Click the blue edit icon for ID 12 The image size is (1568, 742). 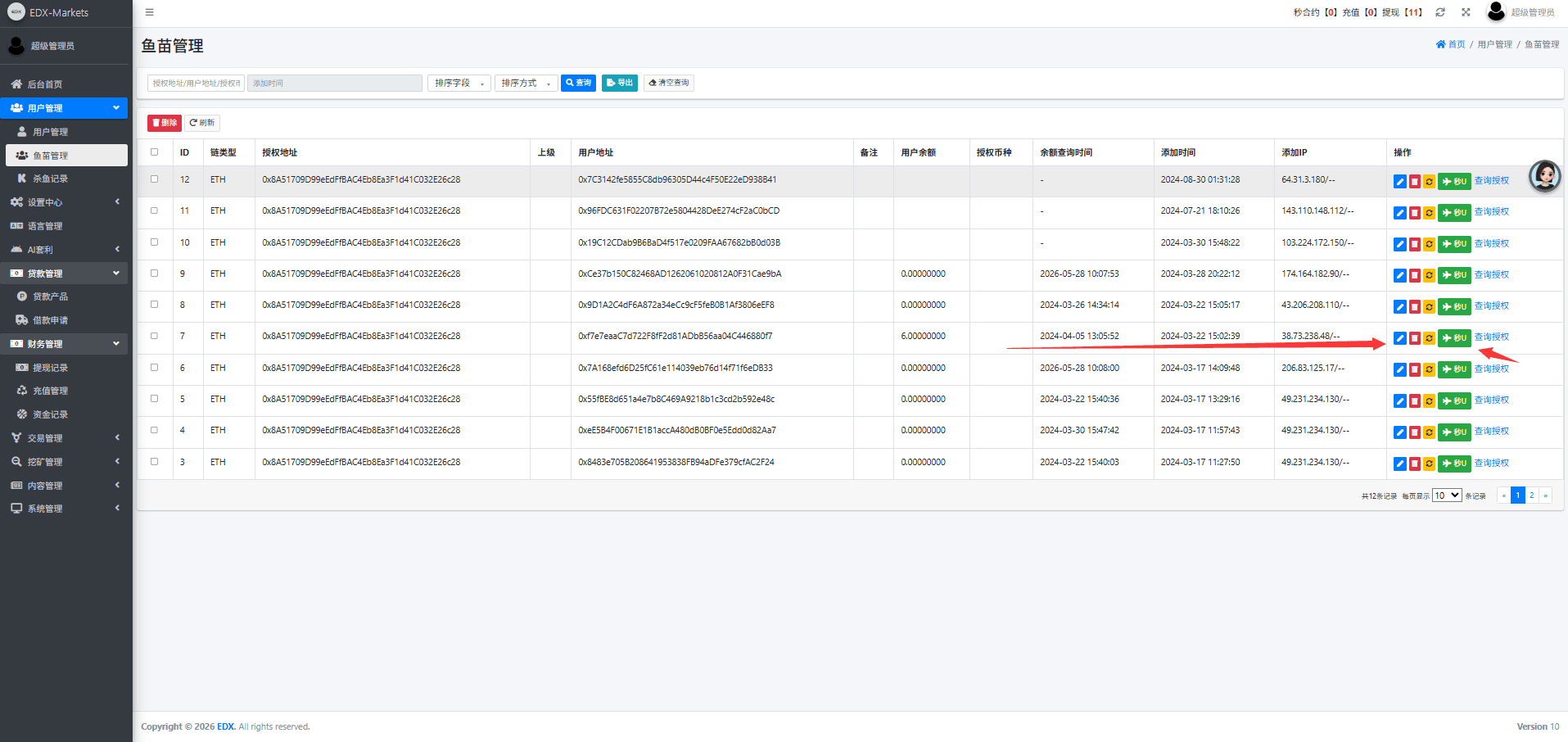point(1399,182)
